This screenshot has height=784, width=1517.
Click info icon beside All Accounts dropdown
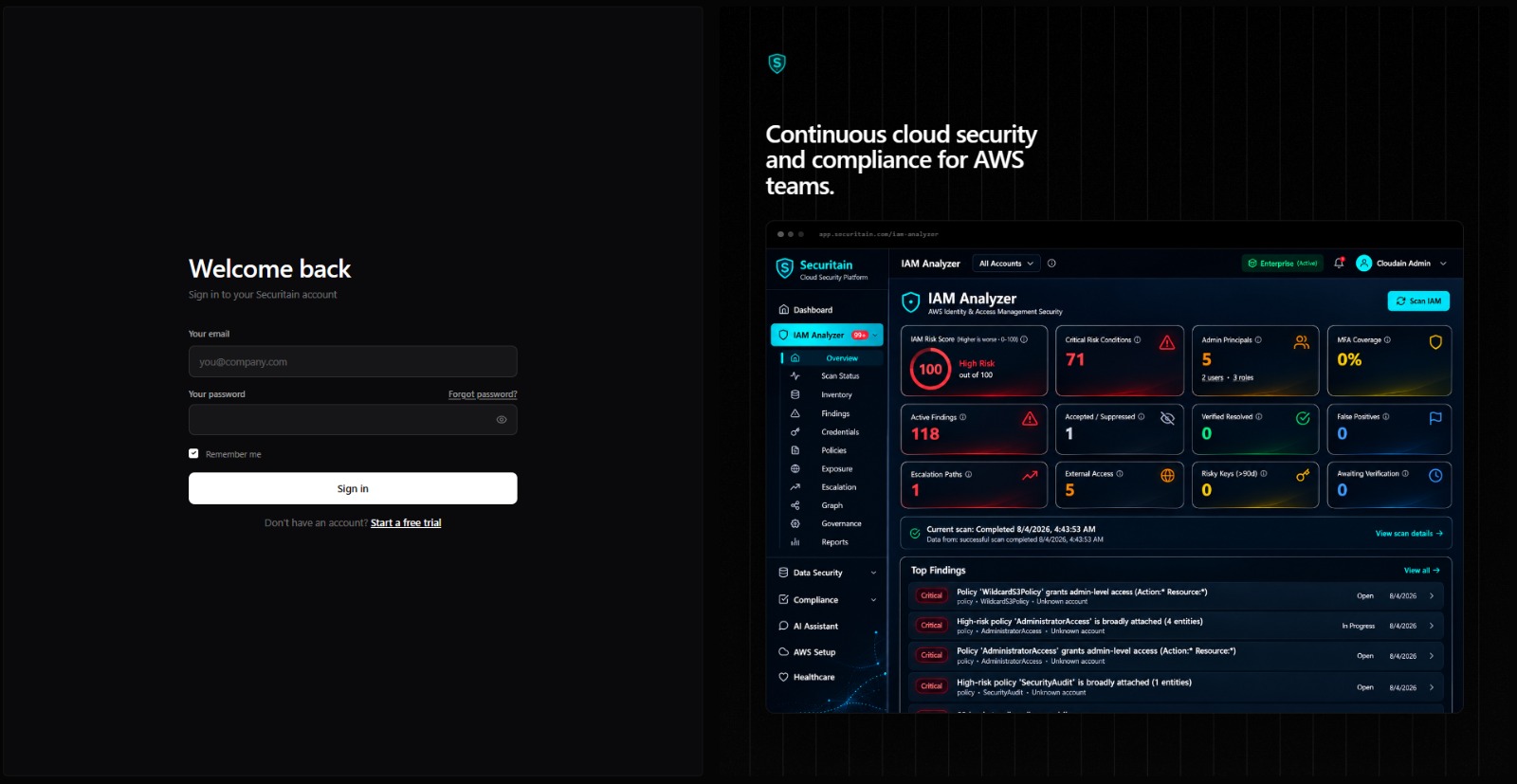click(1051, 264)
